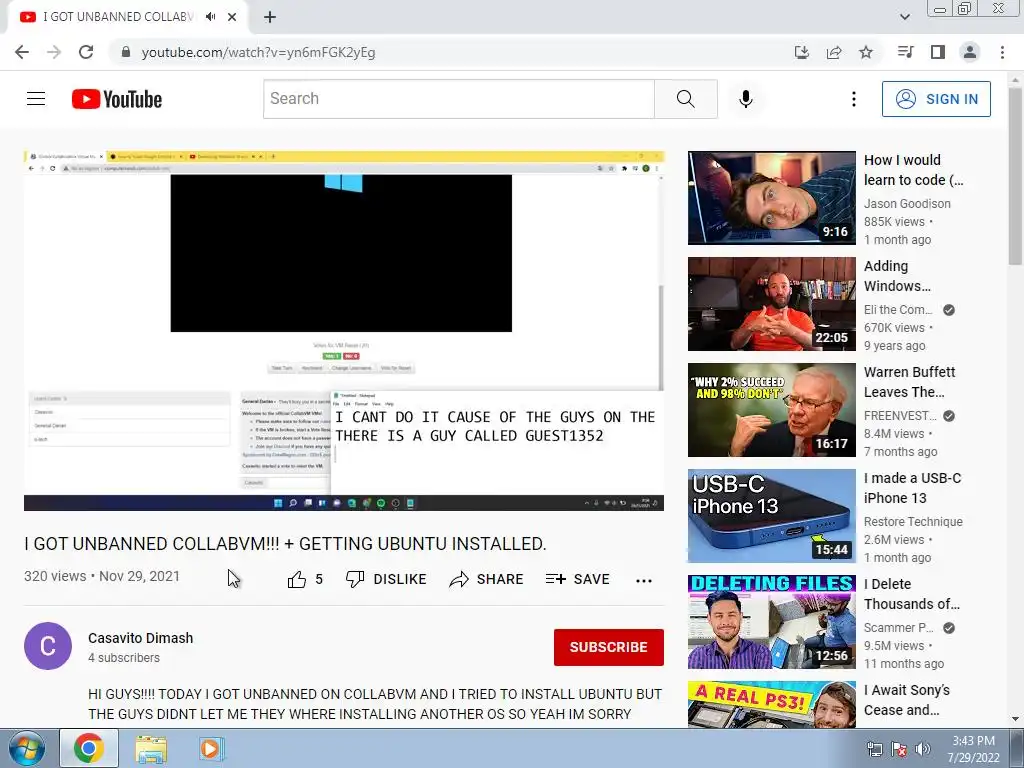This screenshot has width=1024, height=768.
Task: Open the Windows Start menu
Action: pyautogui.click(x=26, y=748)
